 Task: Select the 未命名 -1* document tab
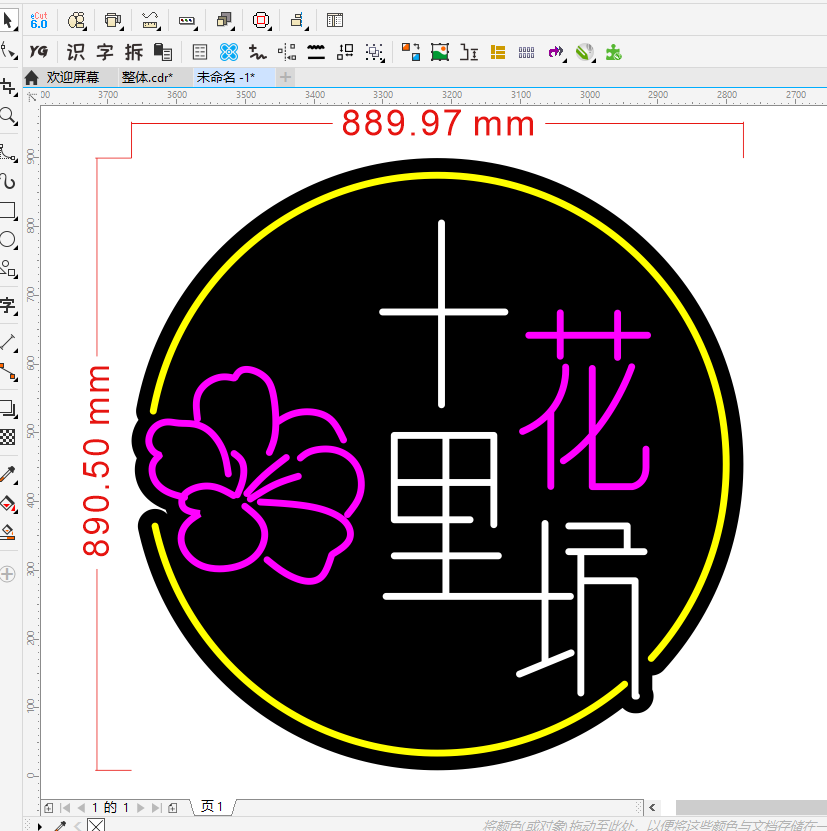226,77
